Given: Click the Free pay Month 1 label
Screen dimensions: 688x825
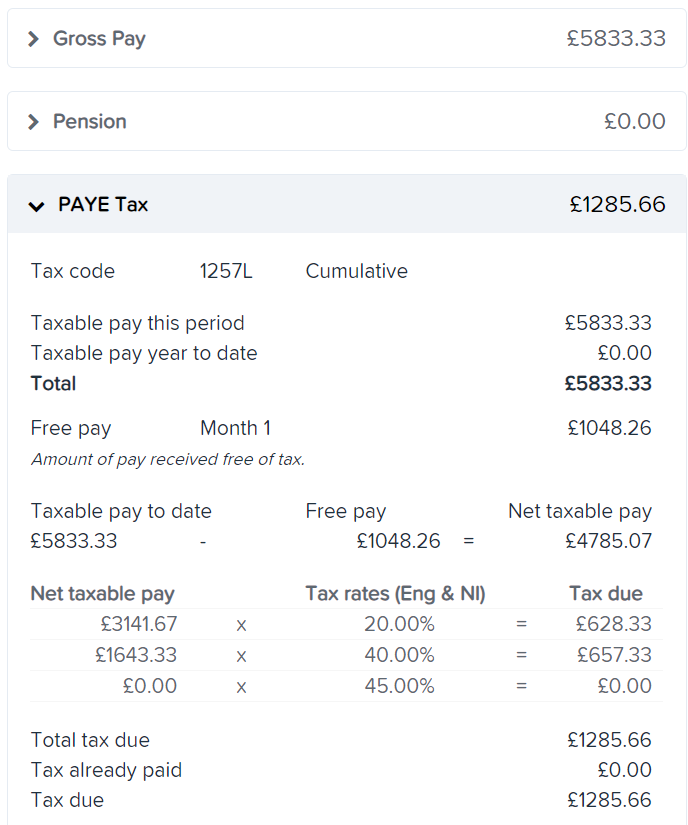Looking at the screenshot, I should 236,427.
